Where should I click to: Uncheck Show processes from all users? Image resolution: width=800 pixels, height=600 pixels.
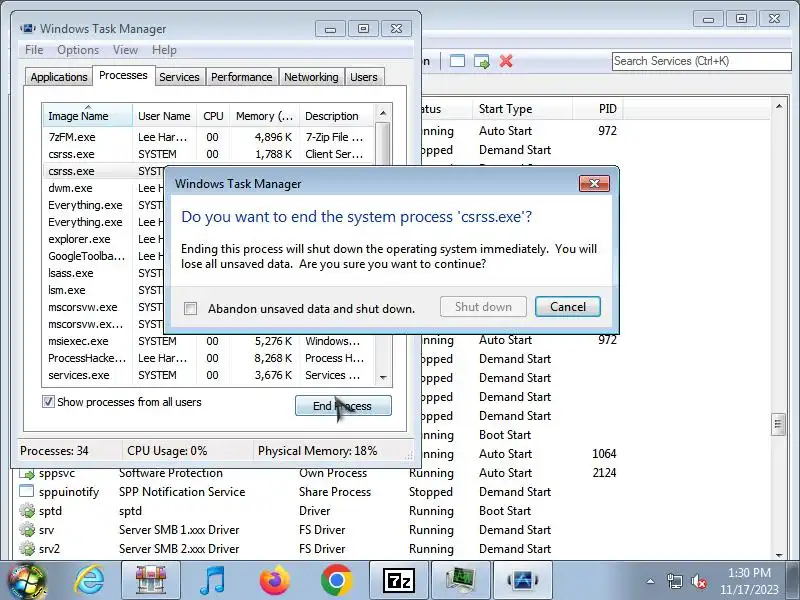click(x=48, y=402)
